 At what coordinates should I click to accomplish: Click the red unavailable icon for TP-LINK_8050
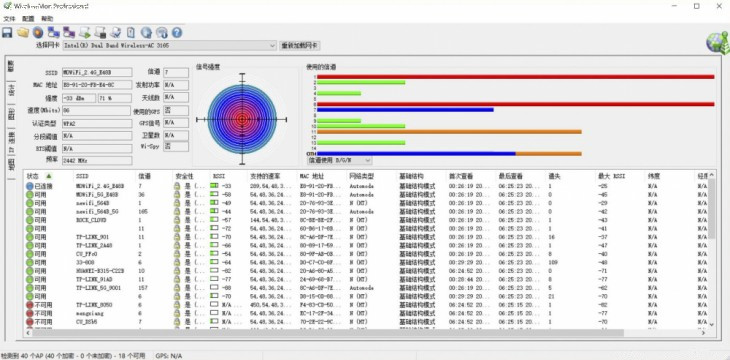30,305
